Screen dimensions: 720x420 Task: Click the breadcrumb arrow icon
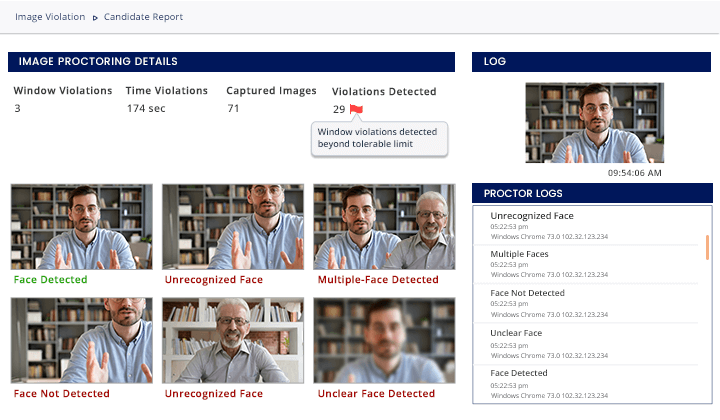[x=95, y=18]
